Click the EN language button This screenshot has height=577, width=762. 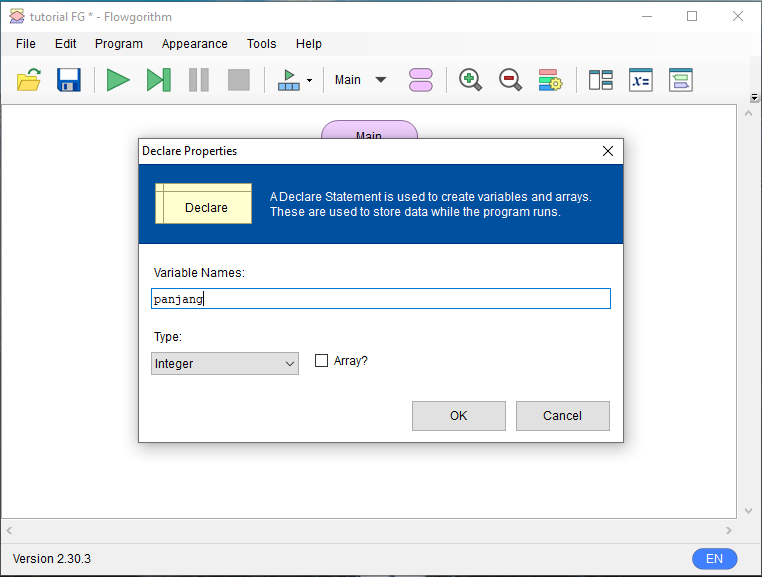pos(714,559)
